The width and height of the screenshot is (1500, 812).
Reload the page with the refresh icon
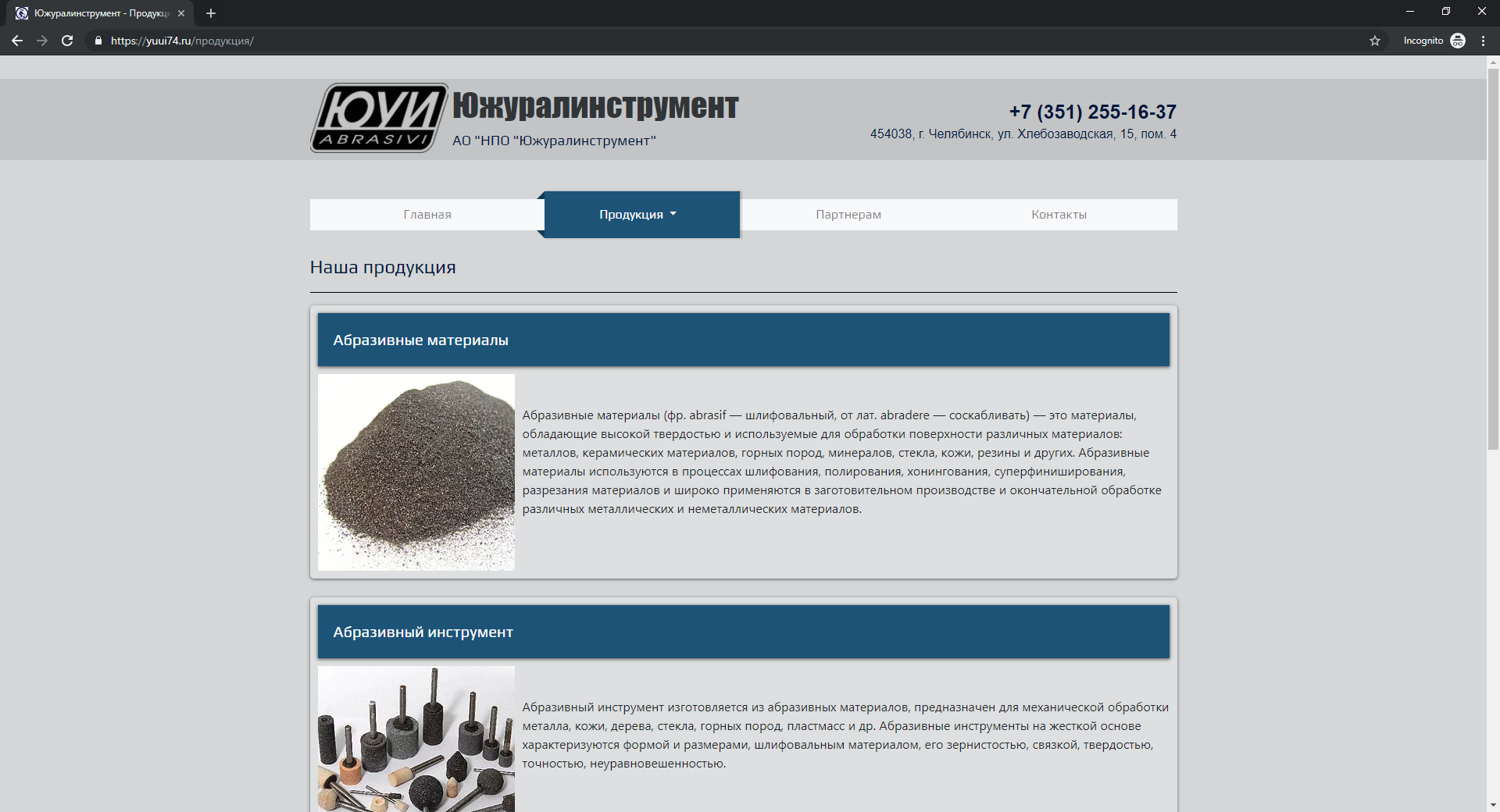67,41
